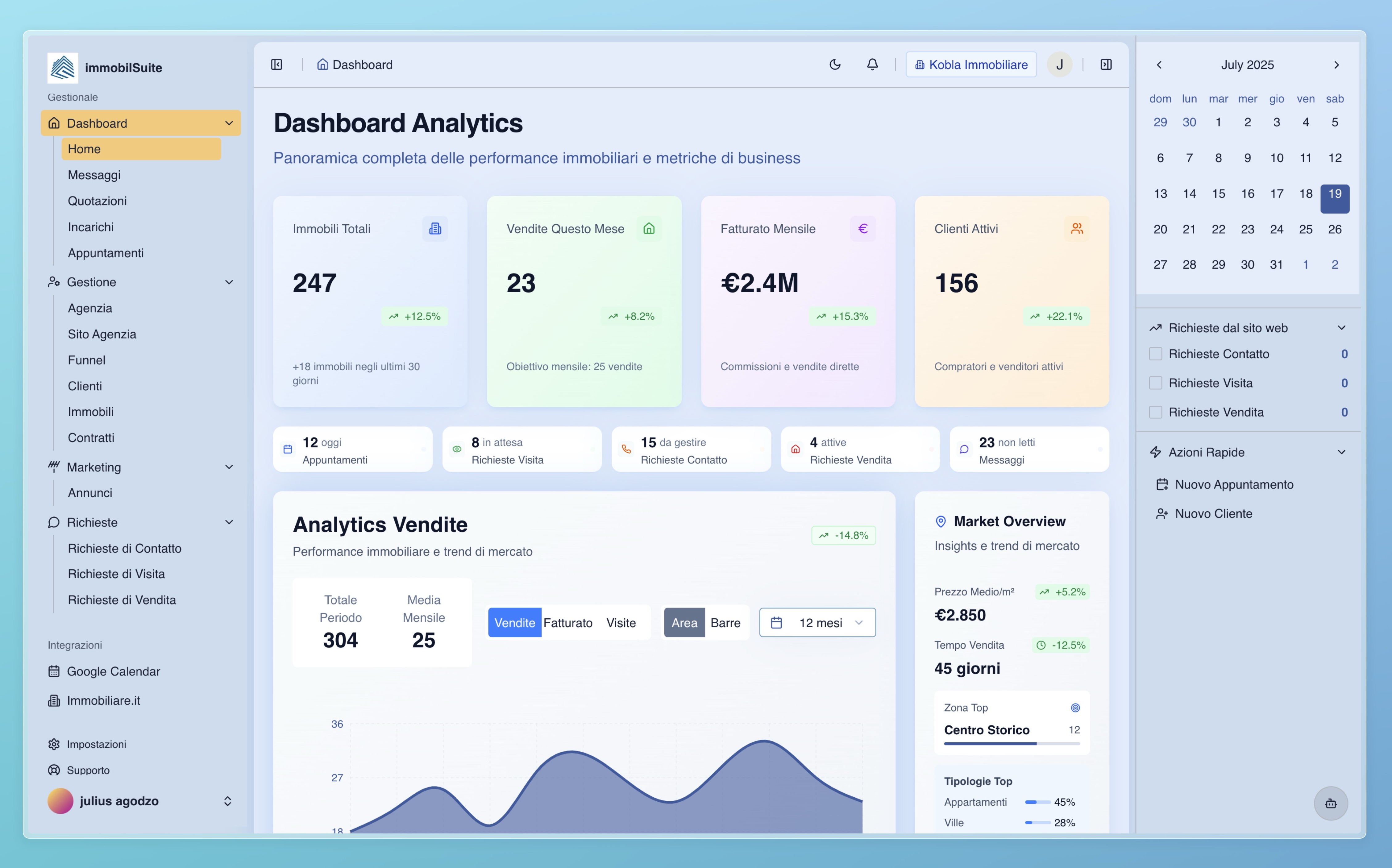Collapse the Dashboard sidebar section
The height and width of the screenshot is (868, 1392).
tap(229, 123)
